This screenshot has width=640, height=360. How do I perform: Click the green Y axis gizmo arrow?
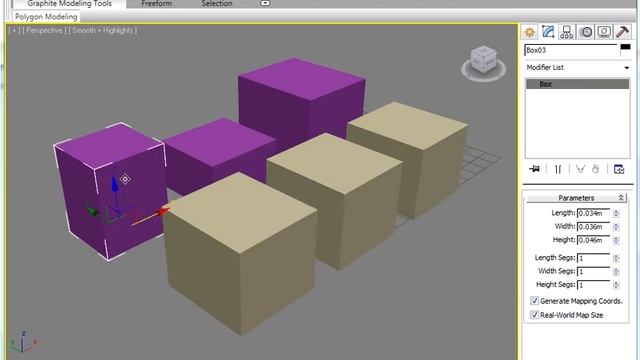[x=93, y=212]
